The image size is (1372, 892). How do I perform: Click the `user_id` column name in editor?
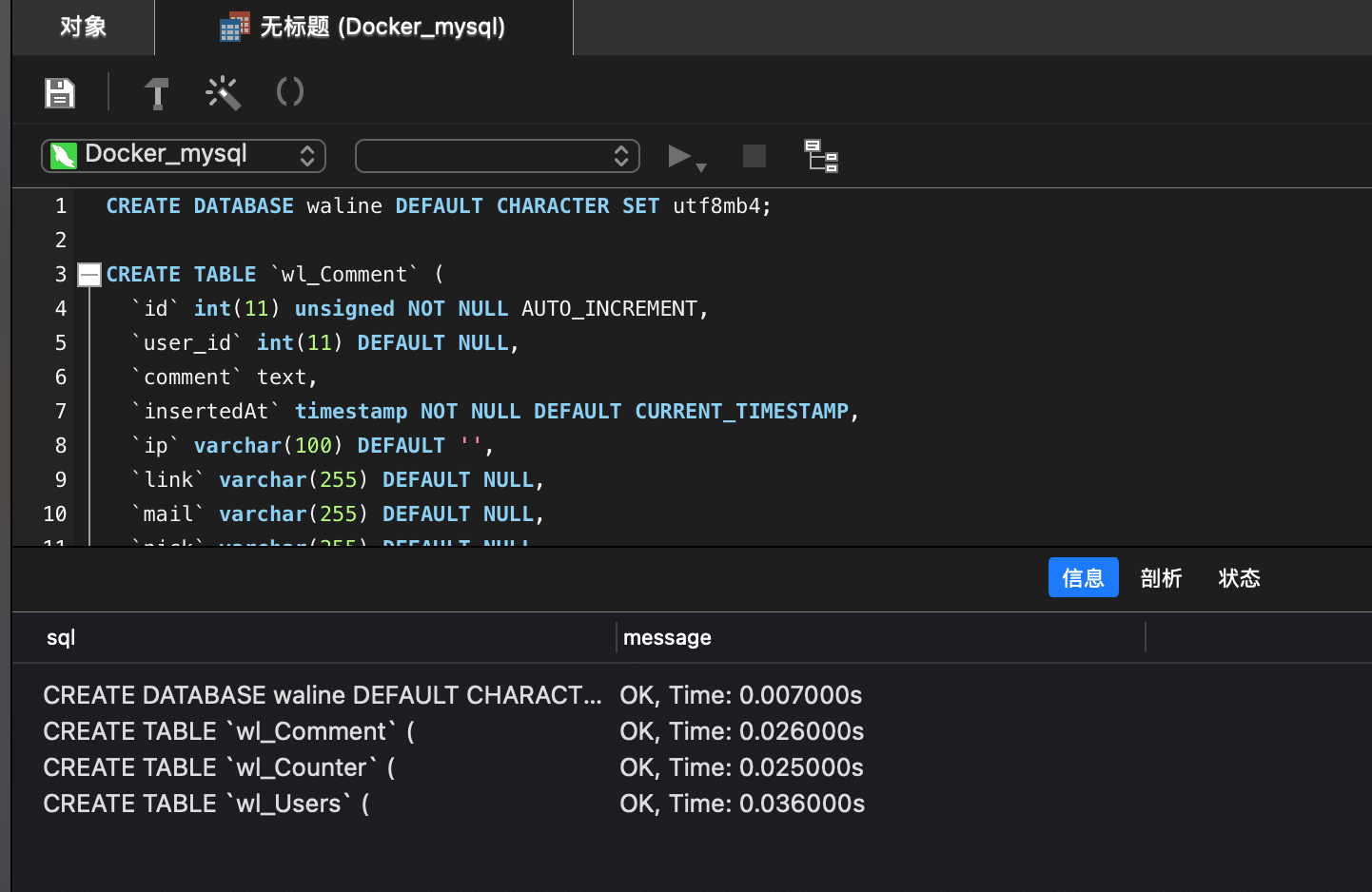click(186, 343)
